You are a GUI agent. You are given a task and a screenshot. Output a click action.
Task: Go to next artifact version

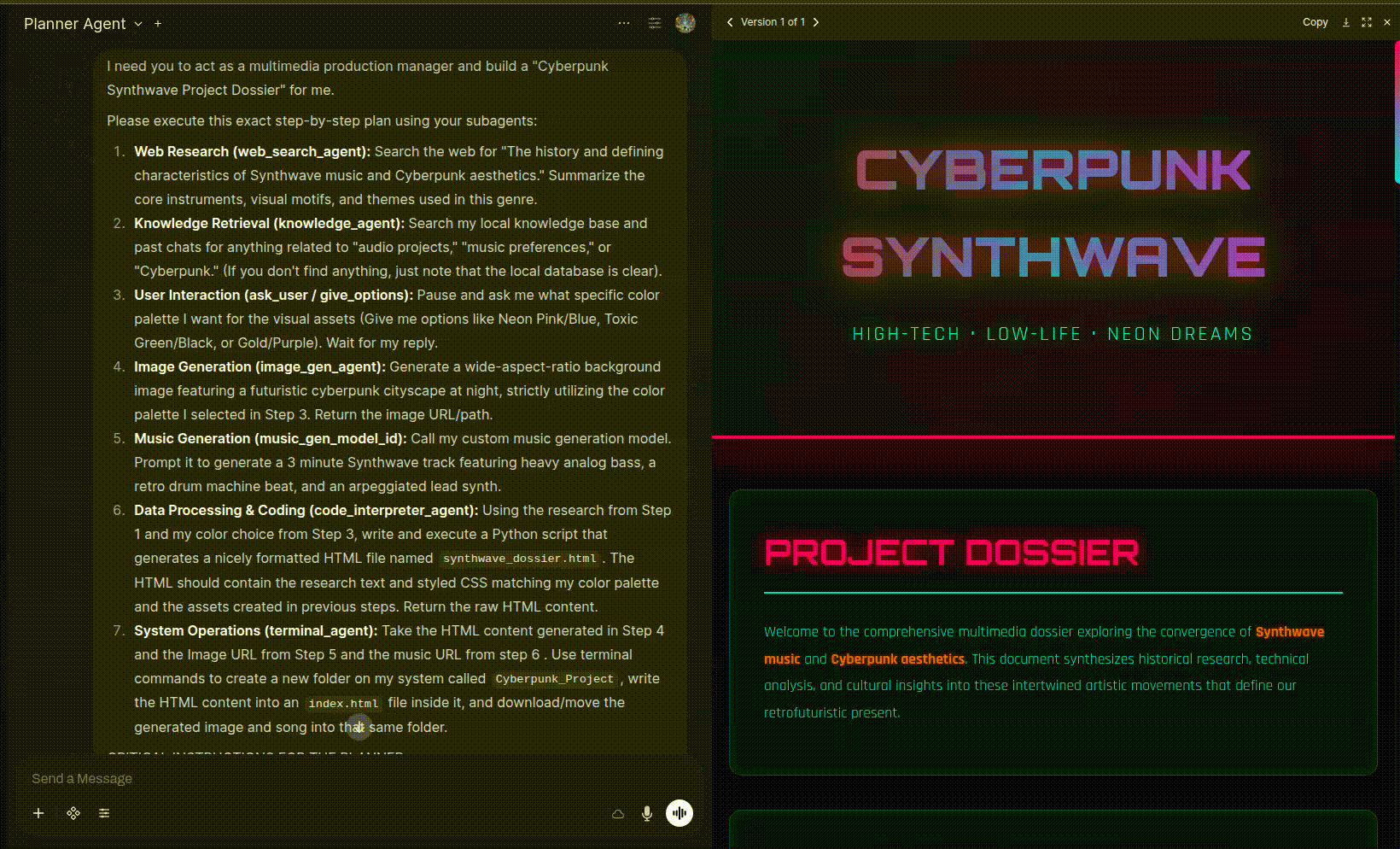(x=816, y=22)
